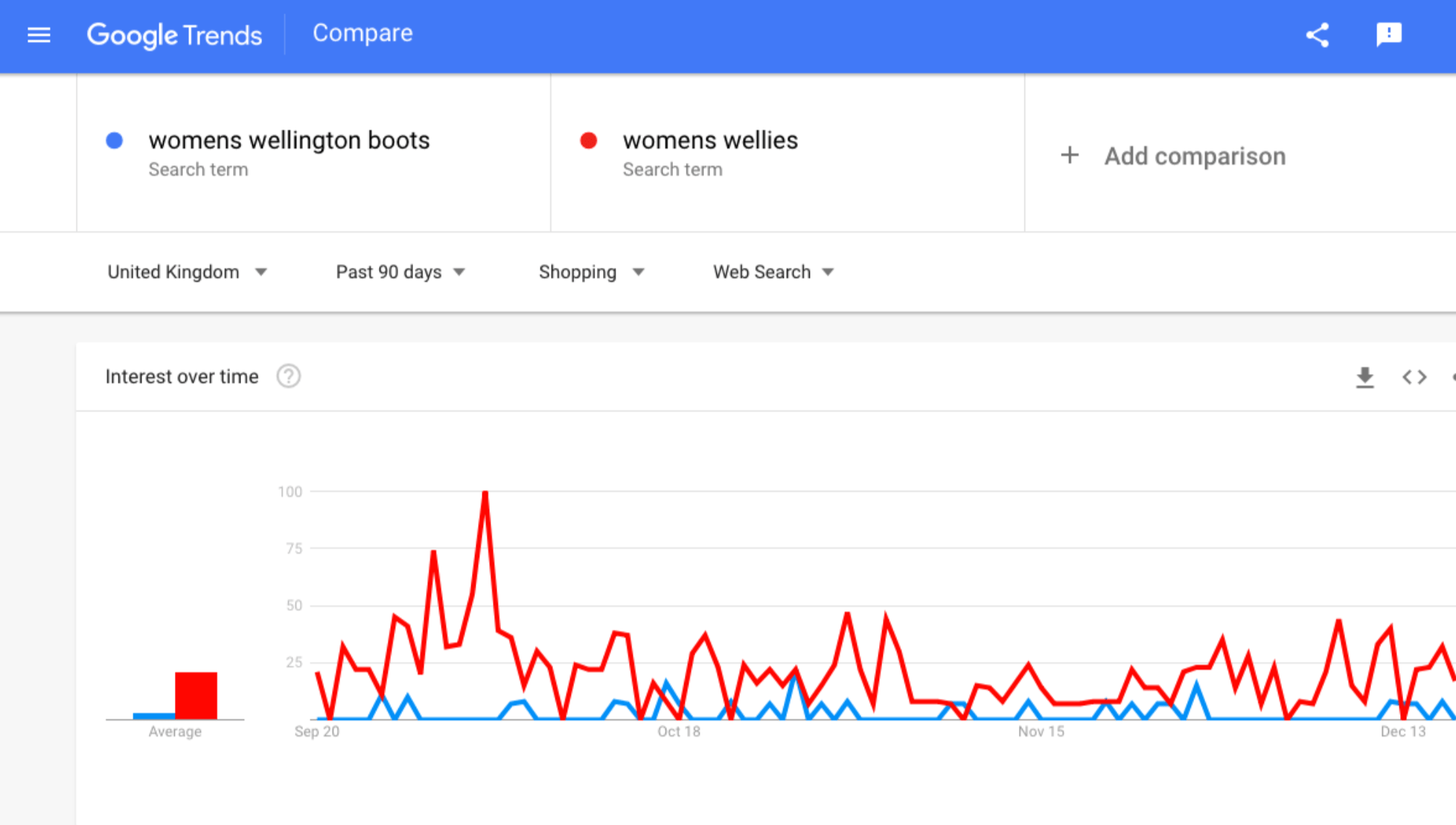The width and height of the screenshot is (1456, 825).
Task: Expand the Shopping category dropdown
Action: pyautogui.click(x=592, y=273)
